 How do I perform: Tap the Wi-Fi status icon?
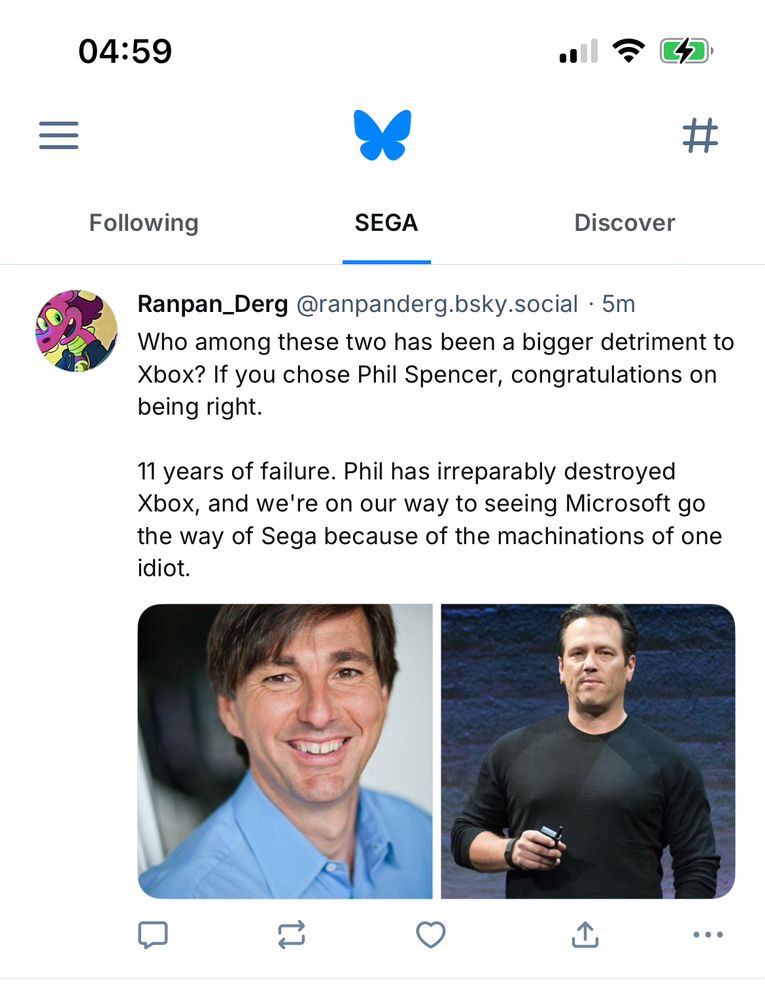[x=629, y=51]
